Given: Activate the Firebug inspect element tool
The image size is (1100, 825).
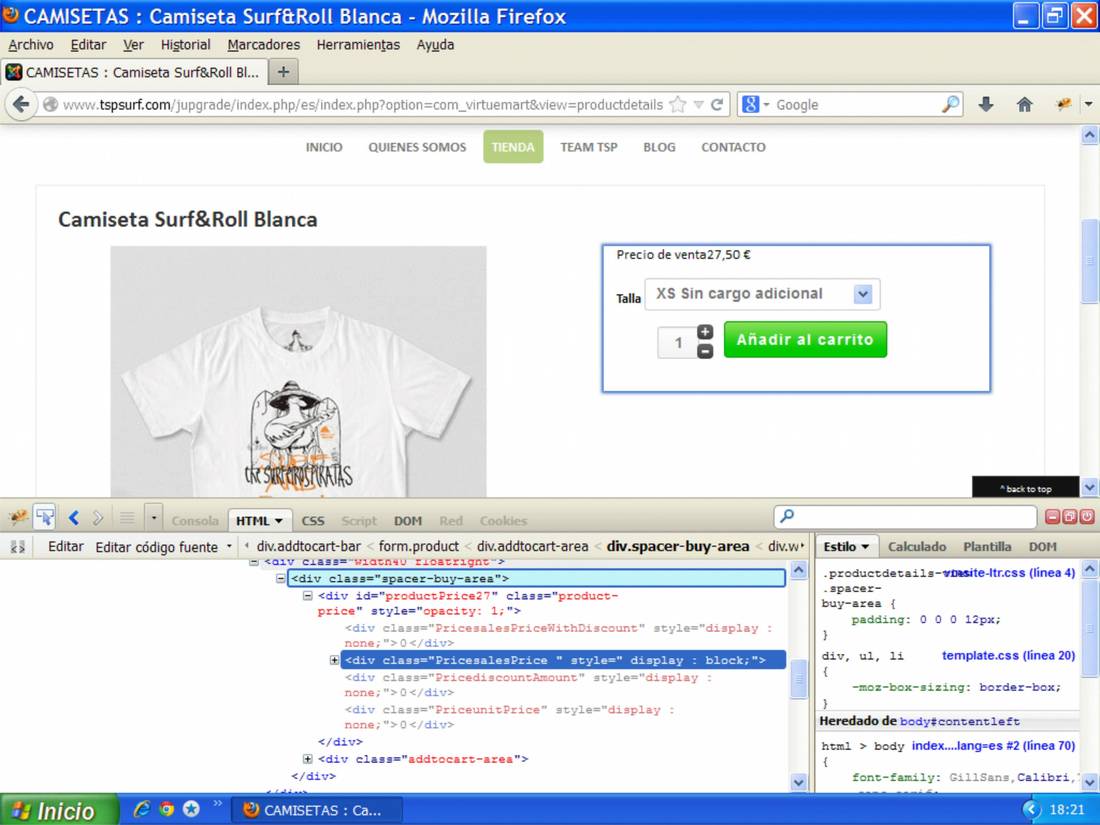Looking at the screenshot, I should [x=45, y=518].
